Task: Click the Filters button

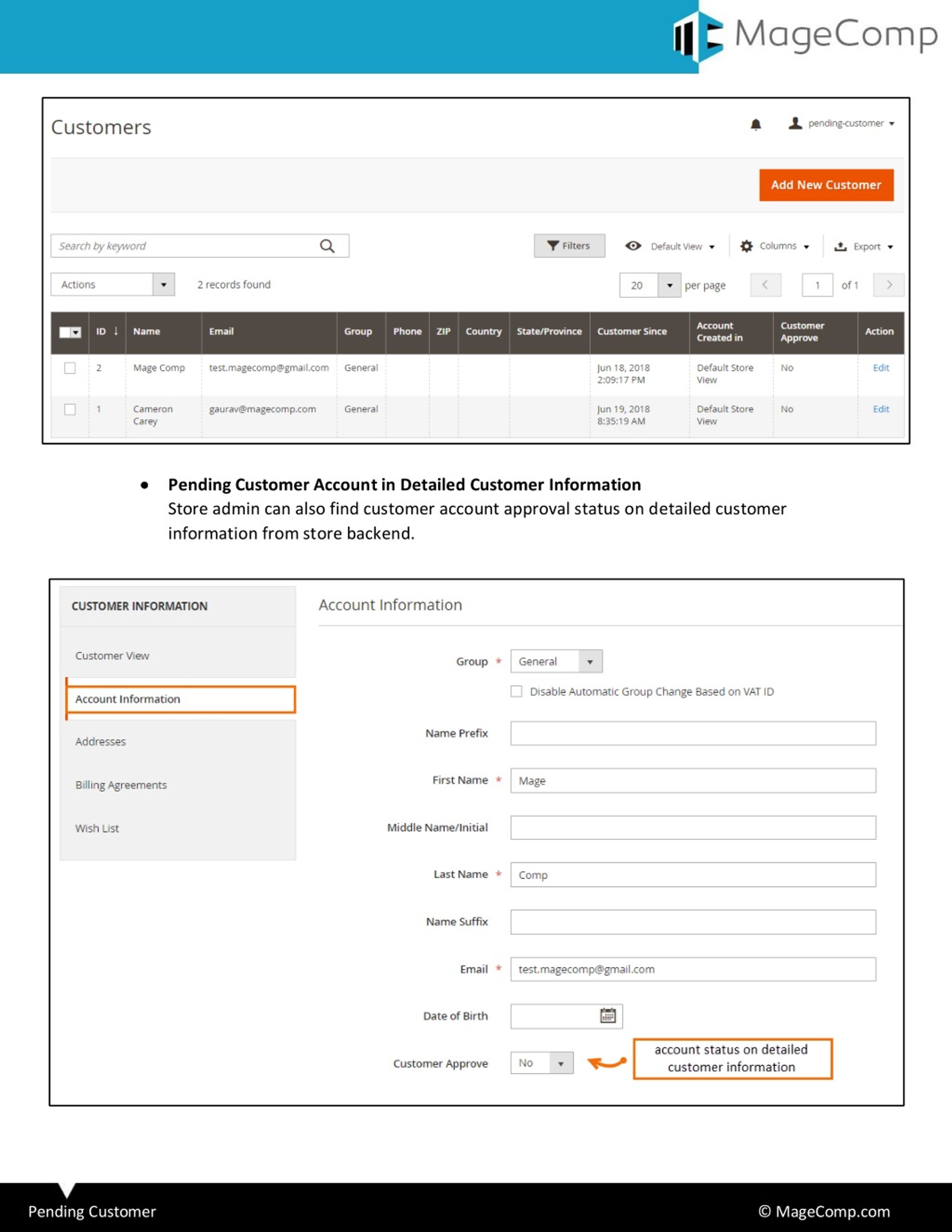Action: 569,246
